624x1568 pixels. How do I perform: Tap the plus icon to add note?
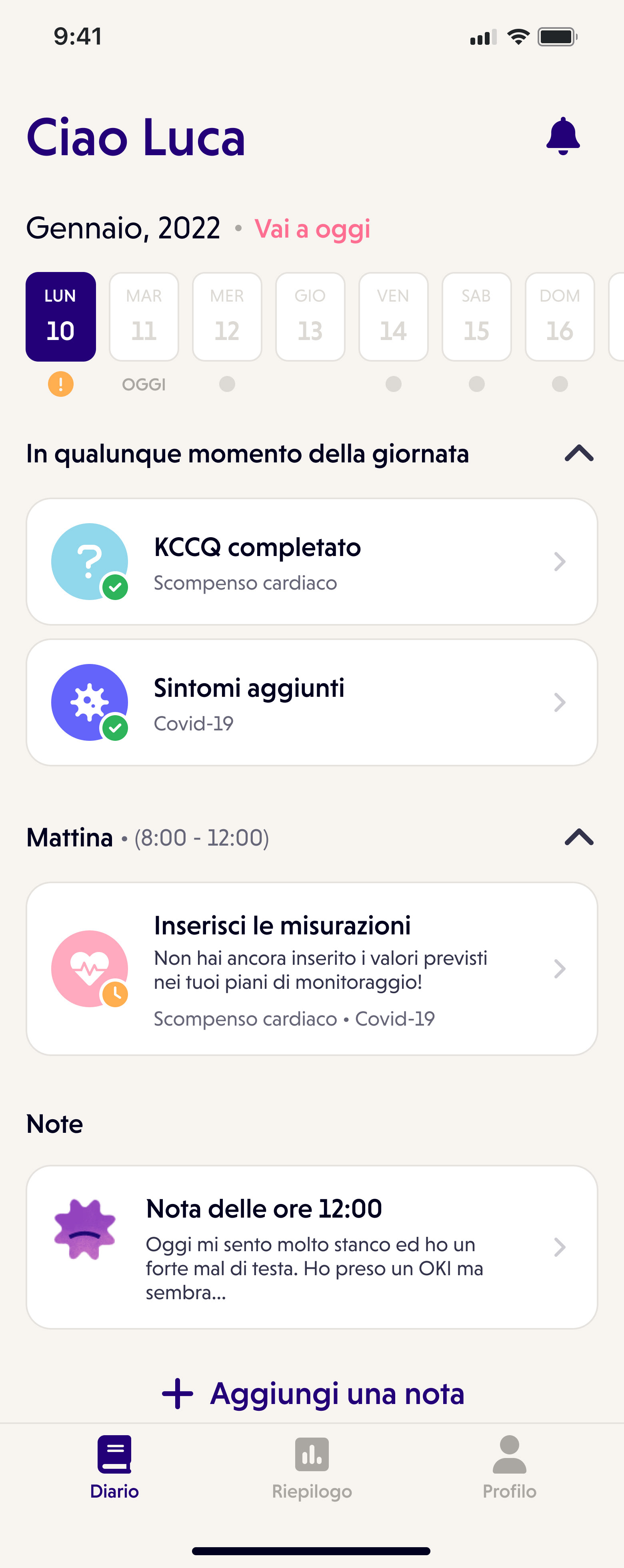point(177,1393)
